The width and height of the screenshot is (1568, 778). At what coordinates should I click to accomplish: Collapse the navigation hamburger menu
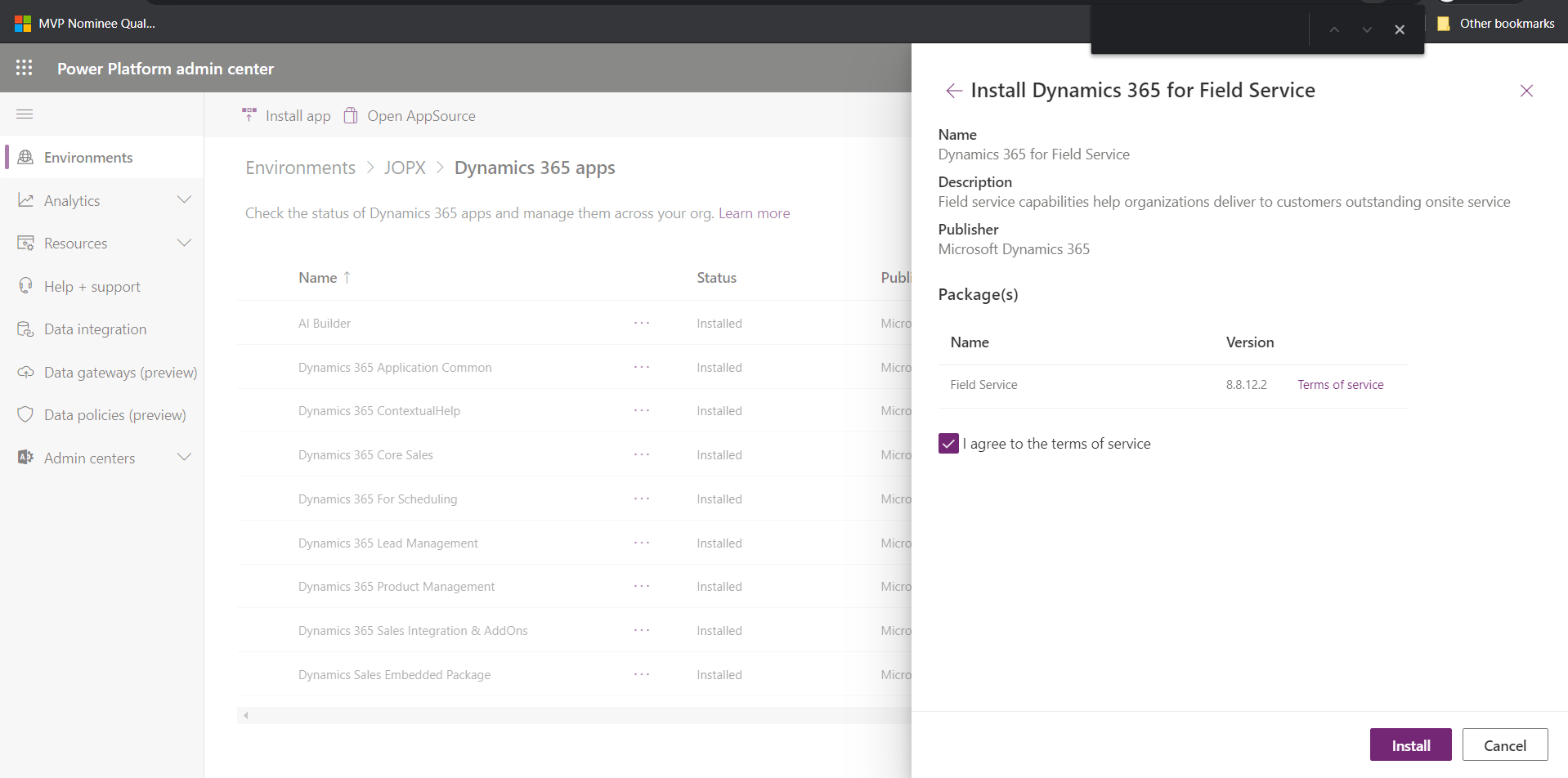tap(25, 114)
